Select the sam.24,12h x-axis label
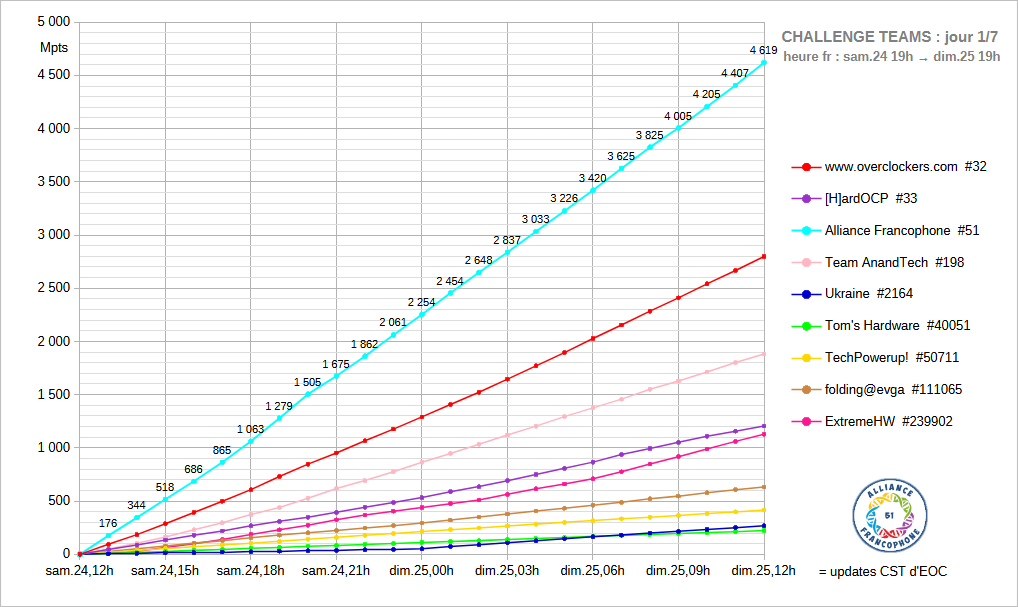Viewport: 1018px width, 607px height. point(80,571)
